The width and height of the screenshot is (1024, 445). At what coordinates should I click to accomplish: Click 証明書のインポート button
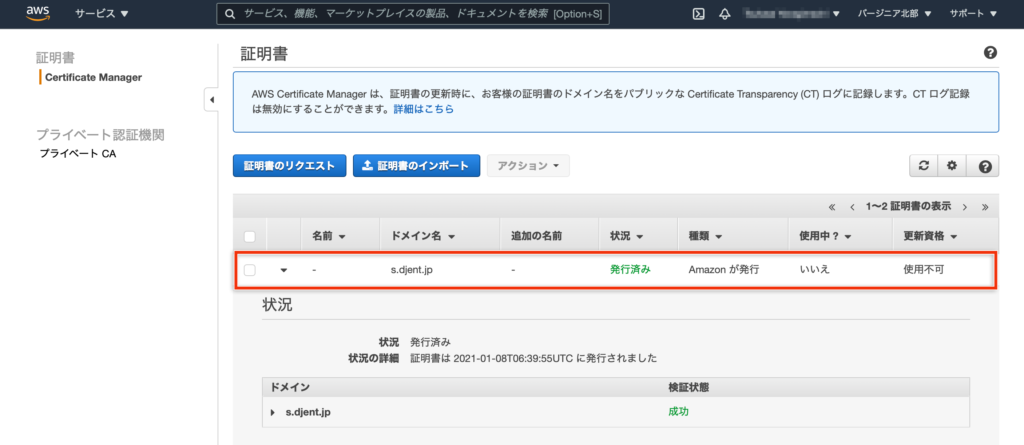417,166
